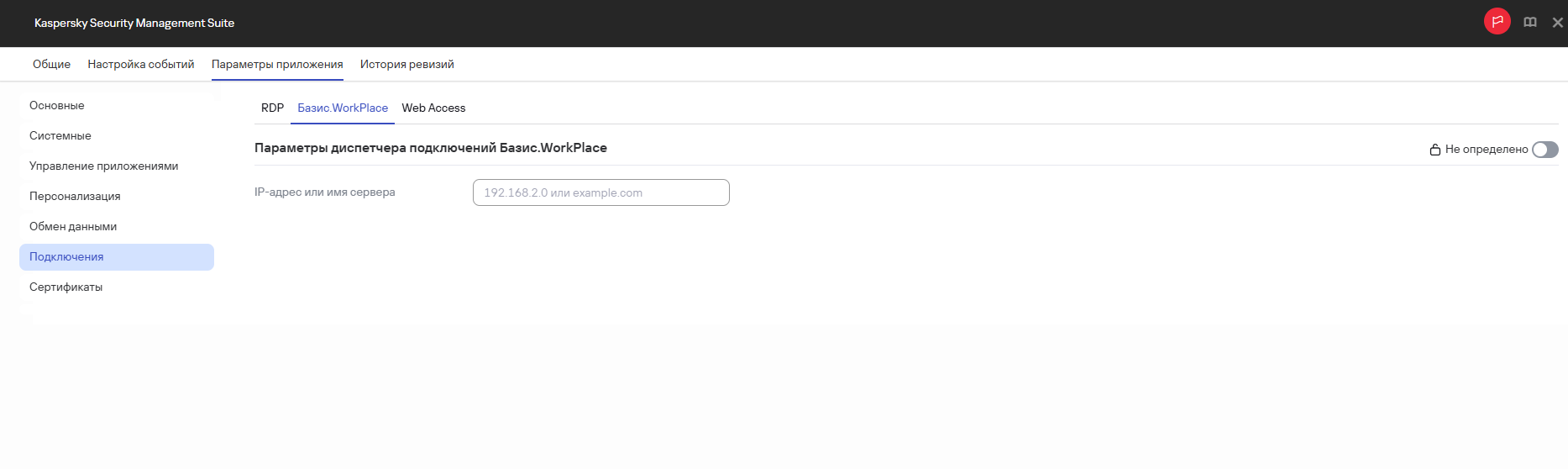Switch to Настройка событий tab
1568x469 pixels.
tap(141, 64)
